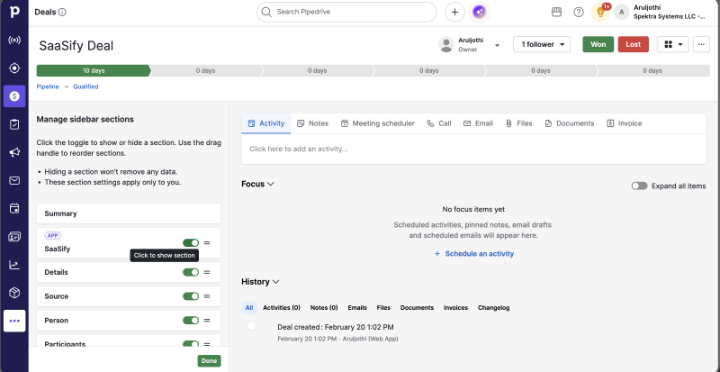Viewport: 720px width, 372px height.
Task: Open the More three-dots sidebar icon
Action: 14,321
